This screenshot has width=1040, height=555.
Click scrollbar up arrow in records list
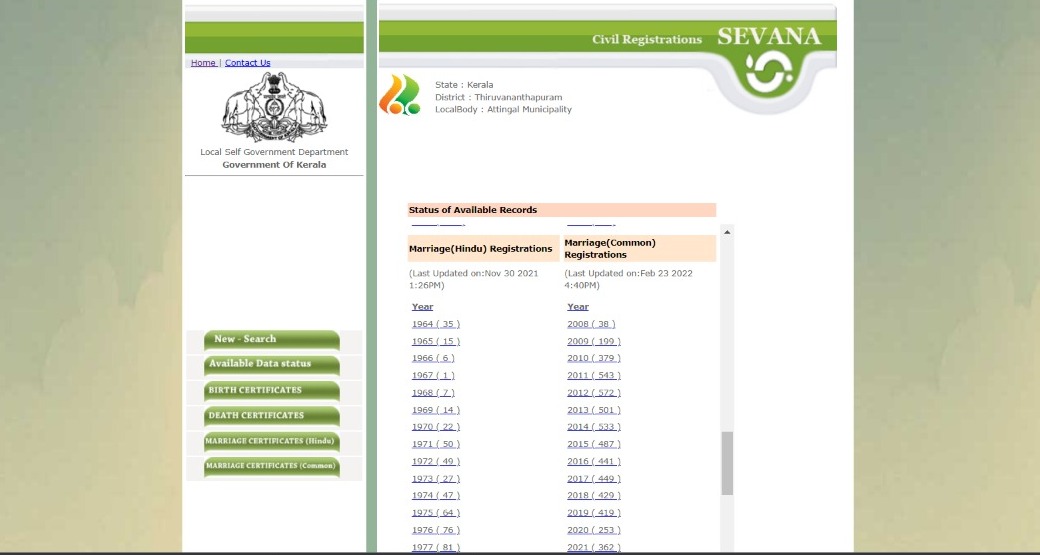727,232
